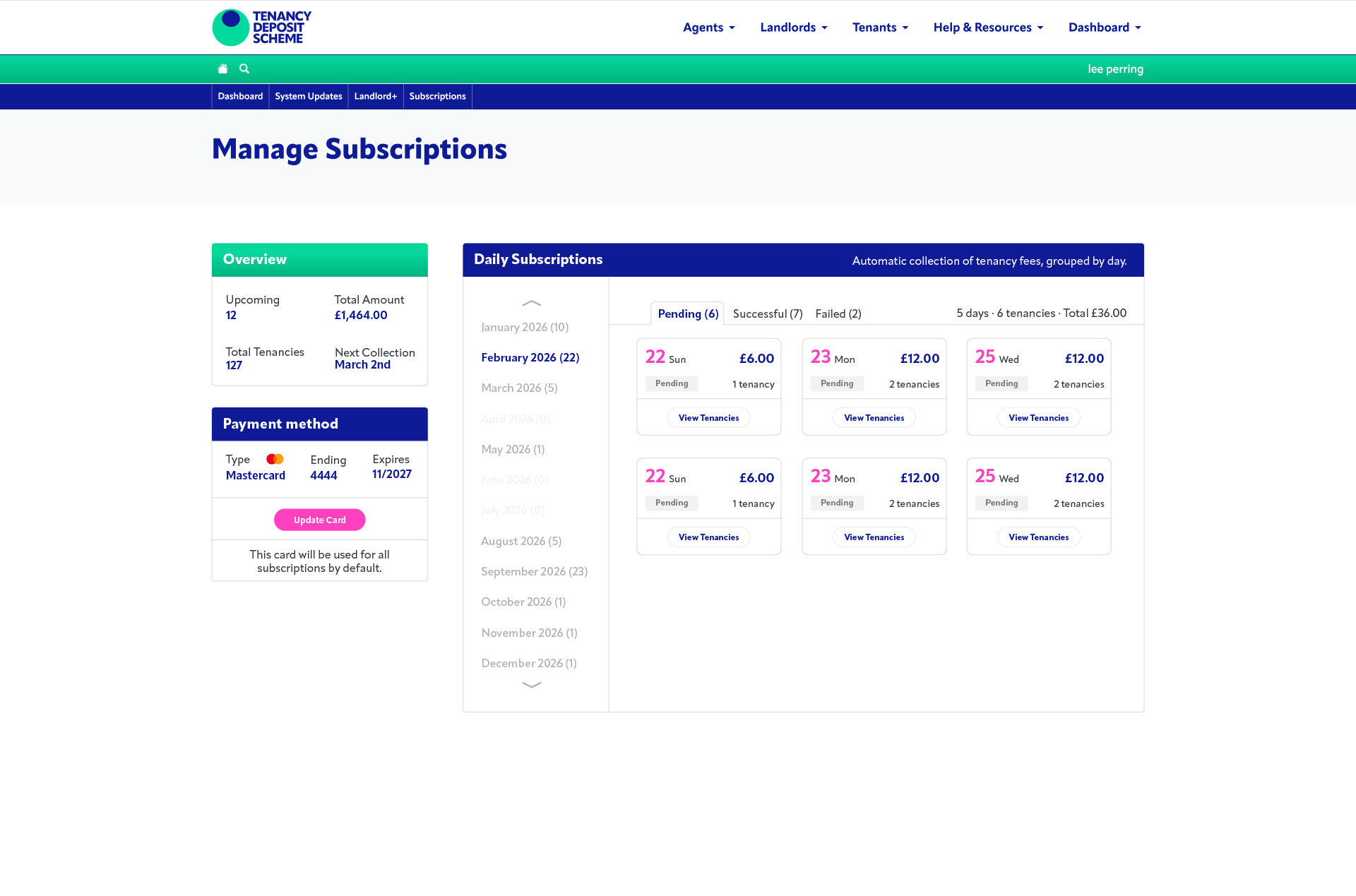The image size is (1356, 896).
Task: Click the lee perring username
Action: 1115,69
